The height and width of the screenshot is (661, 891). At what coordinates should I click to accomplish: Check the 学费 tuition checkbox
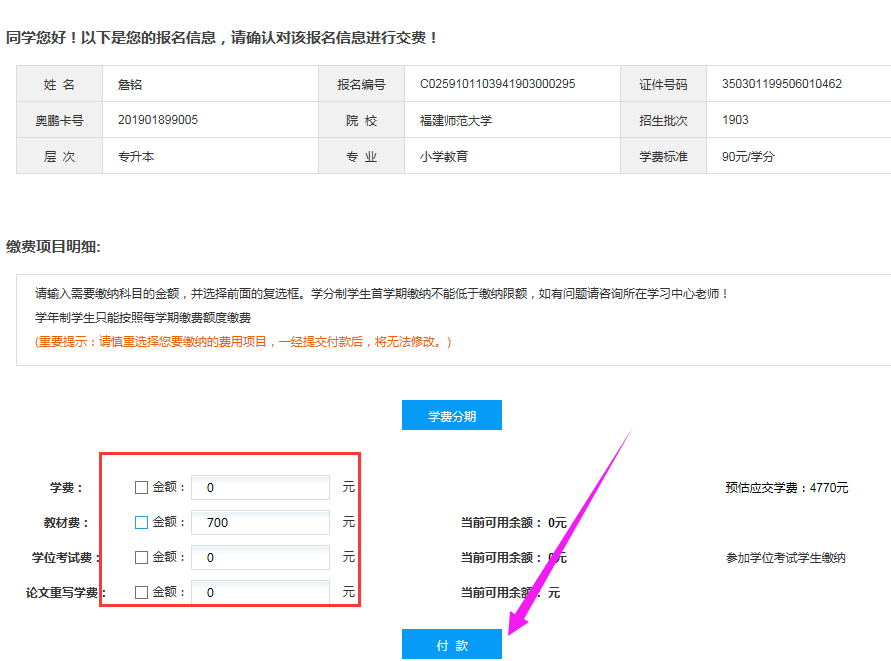(141, 488)
